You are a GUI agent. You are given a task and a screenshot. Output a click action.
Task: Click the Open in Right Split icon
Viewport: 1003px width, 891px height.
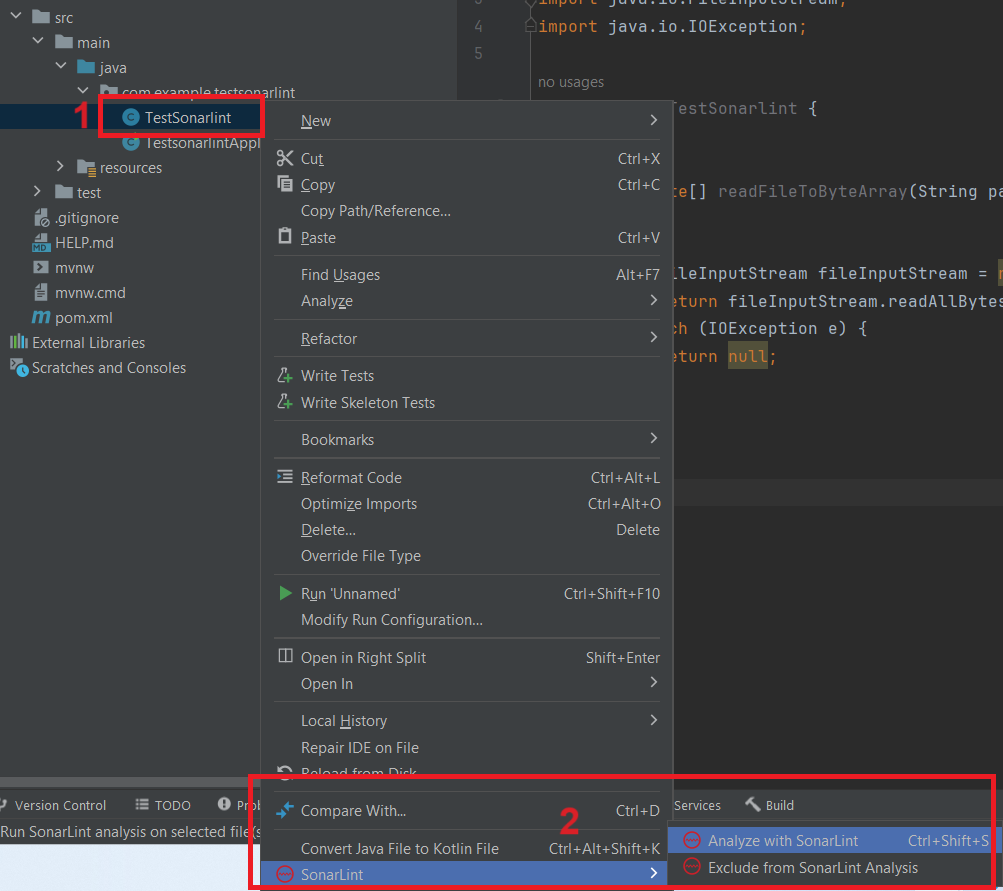tap(285, 656)
